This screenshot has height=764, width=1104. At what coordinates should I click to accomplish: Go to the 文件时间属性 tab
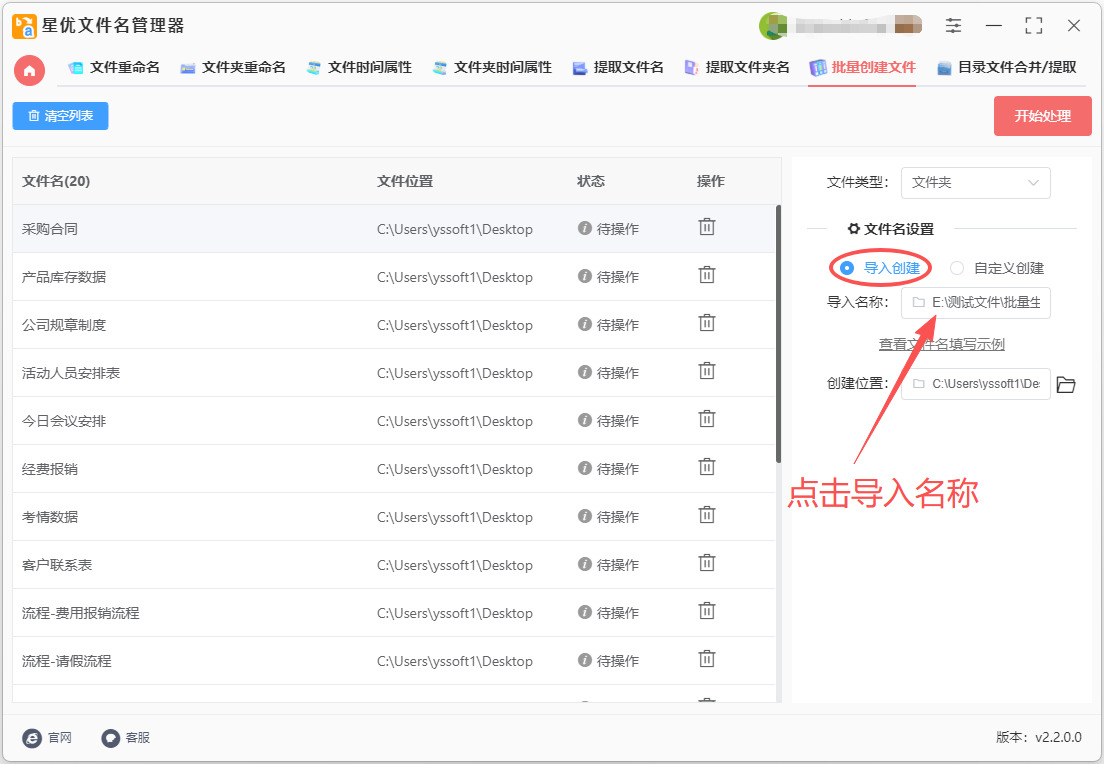(359, 68)
